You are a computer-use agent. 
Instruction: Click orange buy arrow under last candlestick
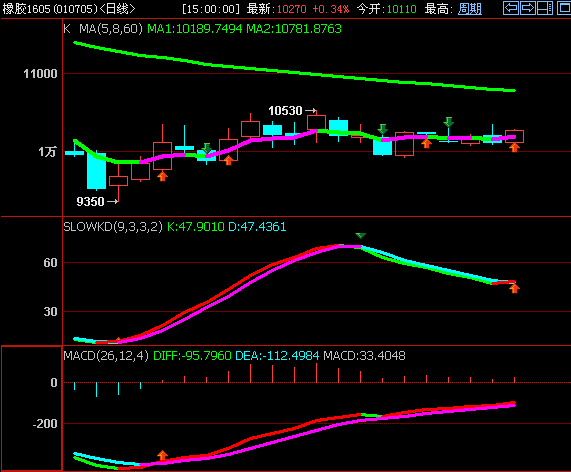tap(514, 148)
